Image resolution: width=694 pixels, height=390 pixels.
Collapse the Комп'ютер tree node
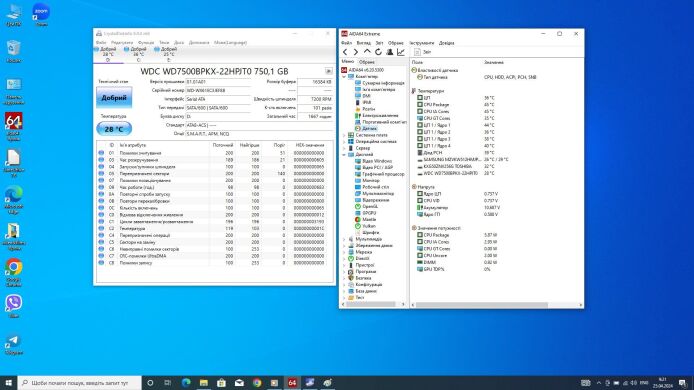click(344, 77)
